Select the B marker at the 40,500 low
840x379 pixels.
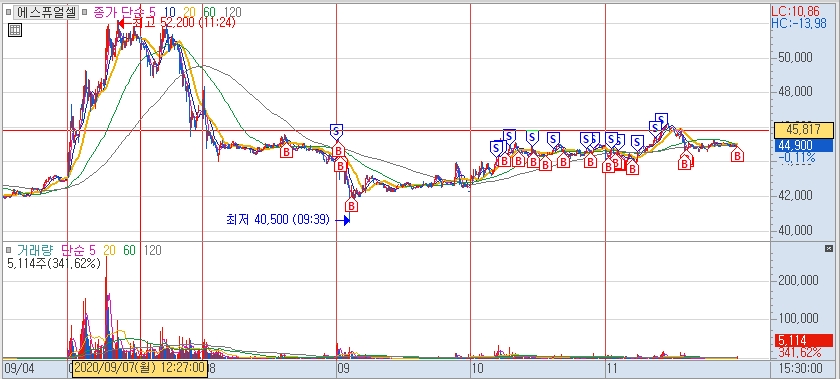point(351,205)
